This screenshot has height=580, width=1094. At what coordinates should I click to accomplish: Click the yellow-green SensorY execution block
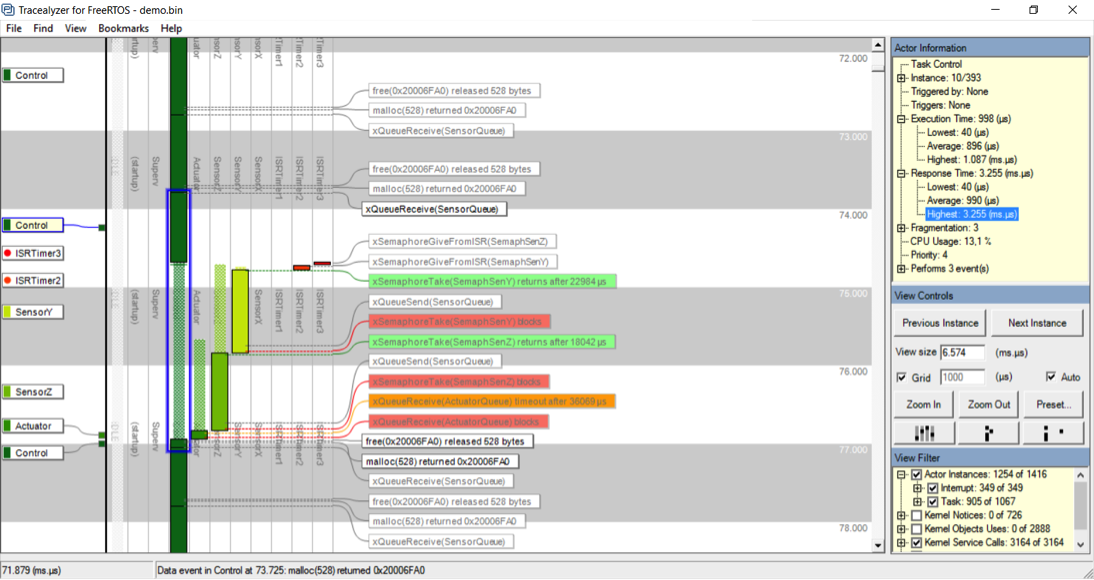tap(240, 311)
